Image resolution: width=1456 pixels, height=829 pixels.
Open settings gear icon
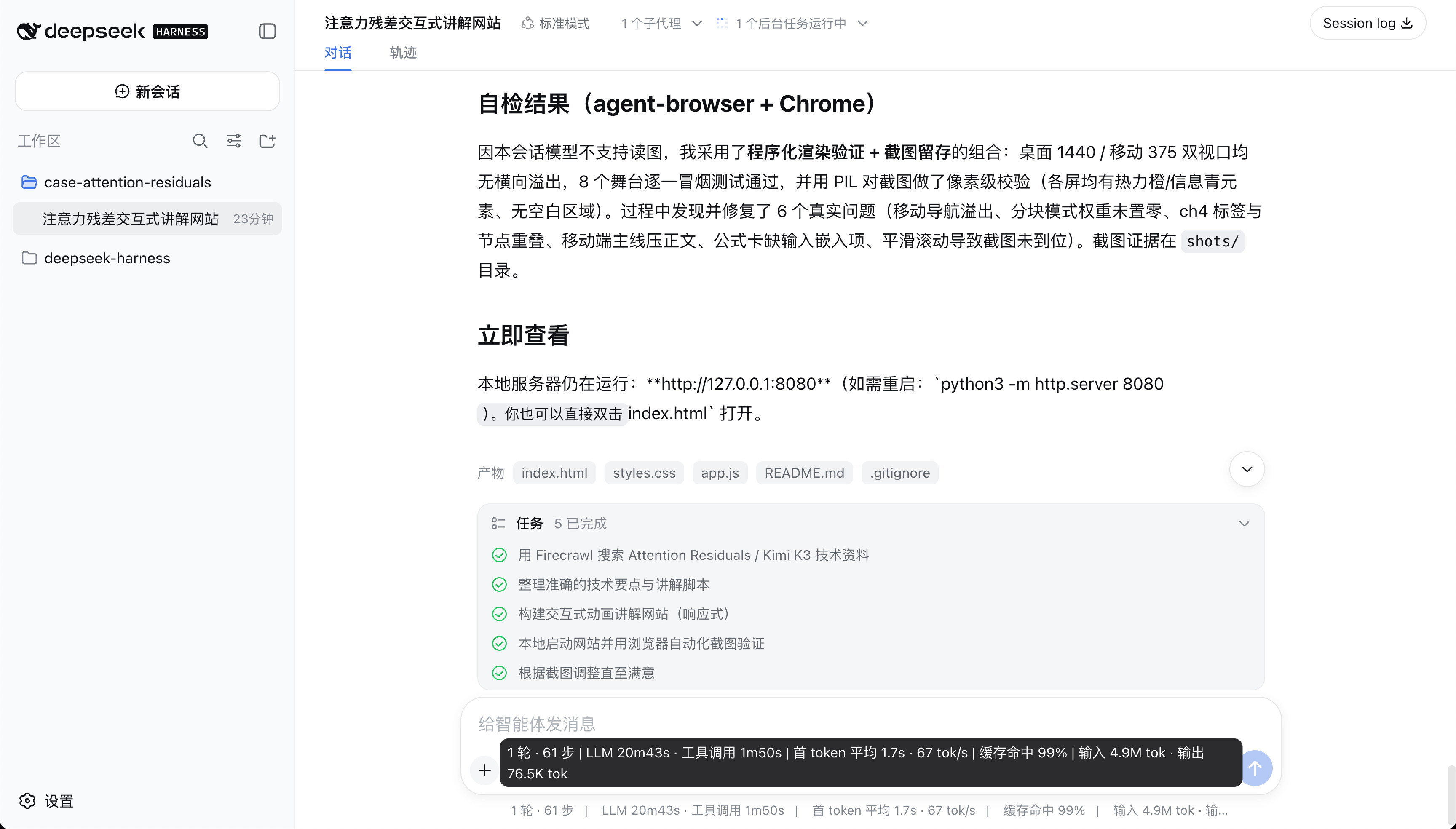click(27, 800)
